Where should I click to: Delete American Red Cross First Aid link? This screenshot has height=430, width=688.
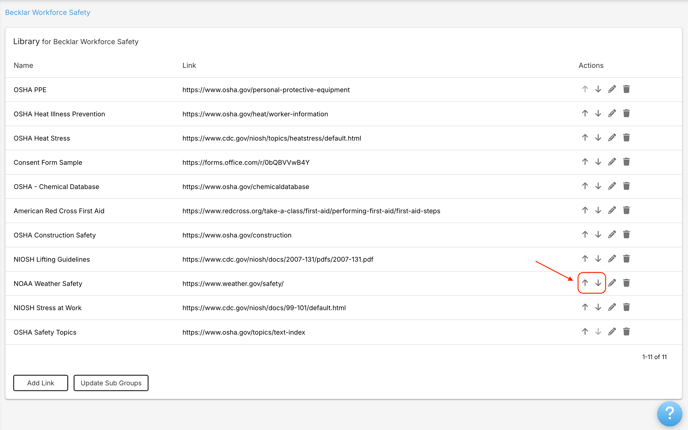(627, 210)
